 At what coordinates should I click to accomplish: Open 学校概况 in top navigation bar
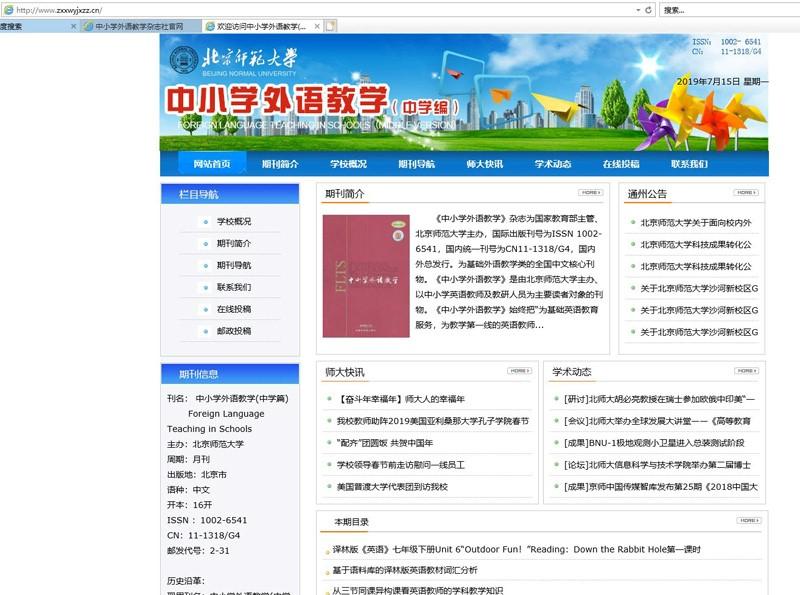pyautogui.click(x=348, y=164)
